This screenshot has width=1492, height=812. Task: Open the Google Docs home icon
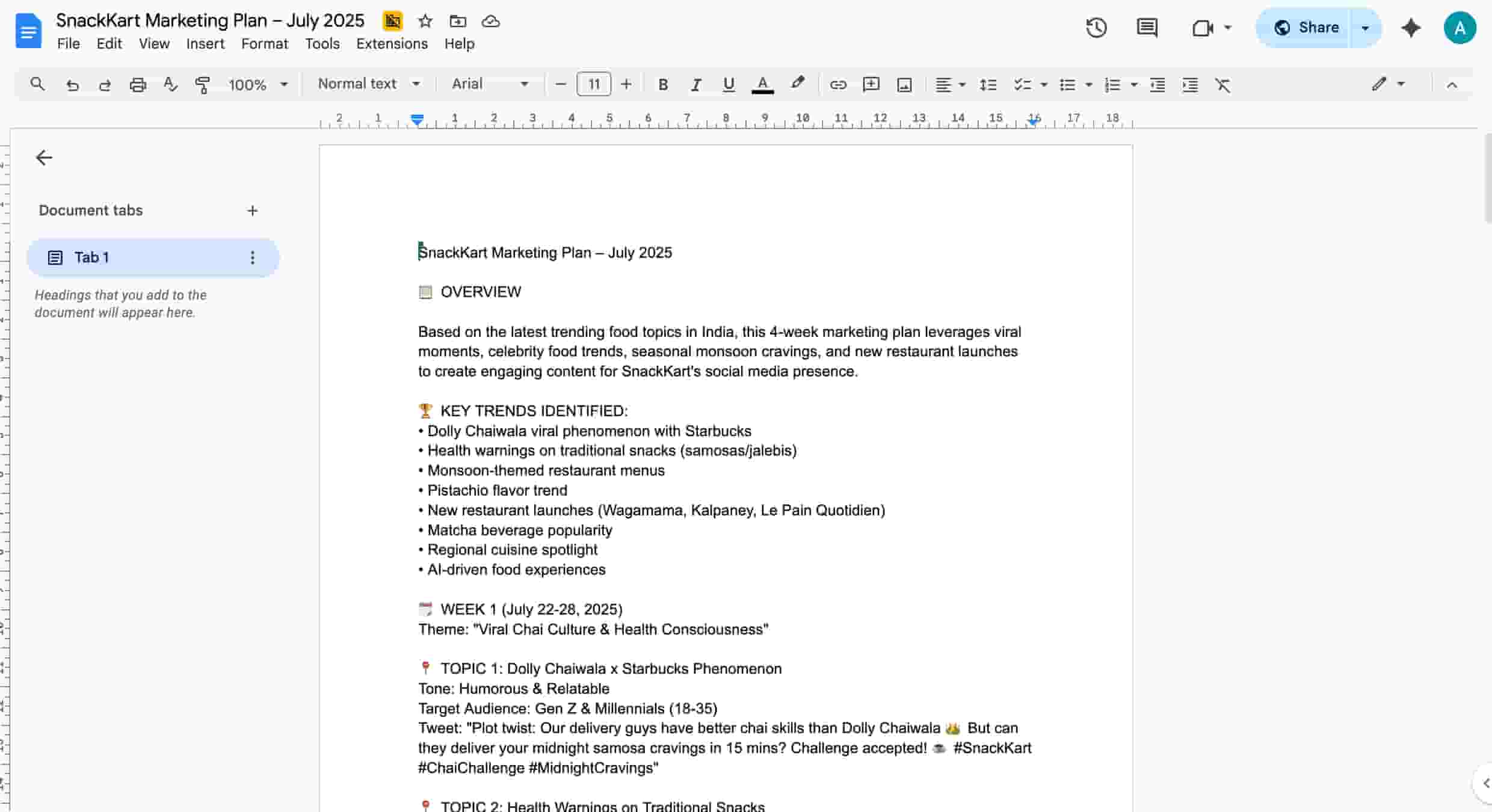click(28, 31)
